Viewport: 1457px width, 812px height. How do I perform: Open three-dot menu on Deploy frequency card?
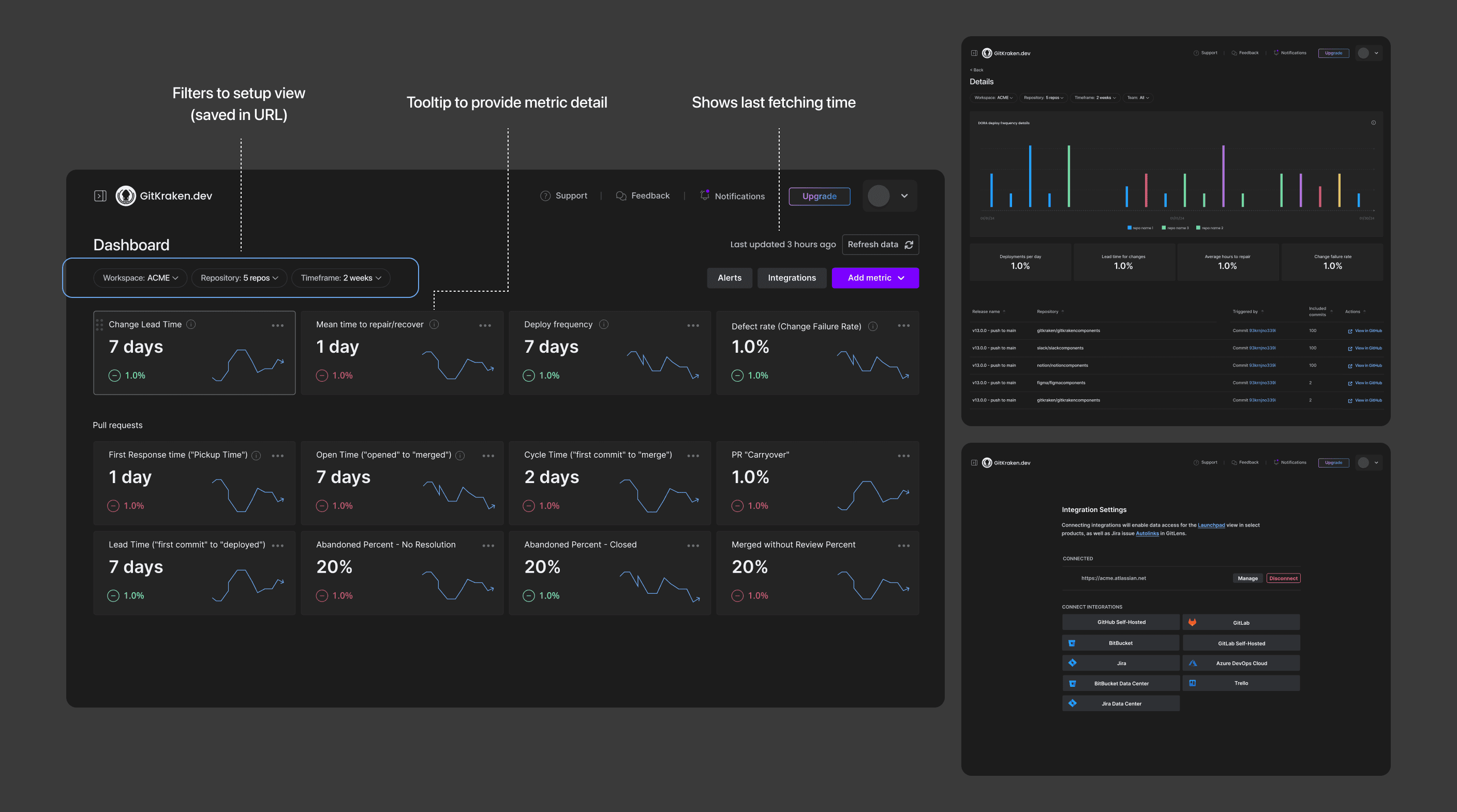(x=693, y=325)
